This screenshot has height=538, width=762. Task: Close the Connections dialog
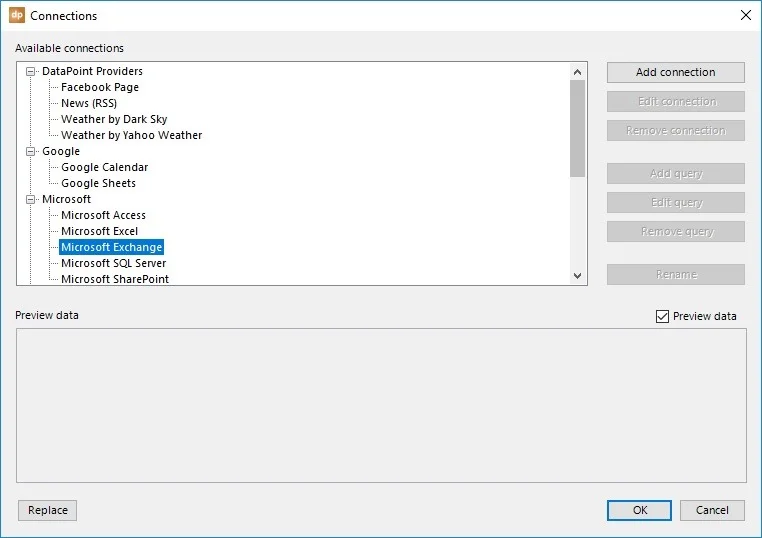pyautogui.click(x=745, y=15)
